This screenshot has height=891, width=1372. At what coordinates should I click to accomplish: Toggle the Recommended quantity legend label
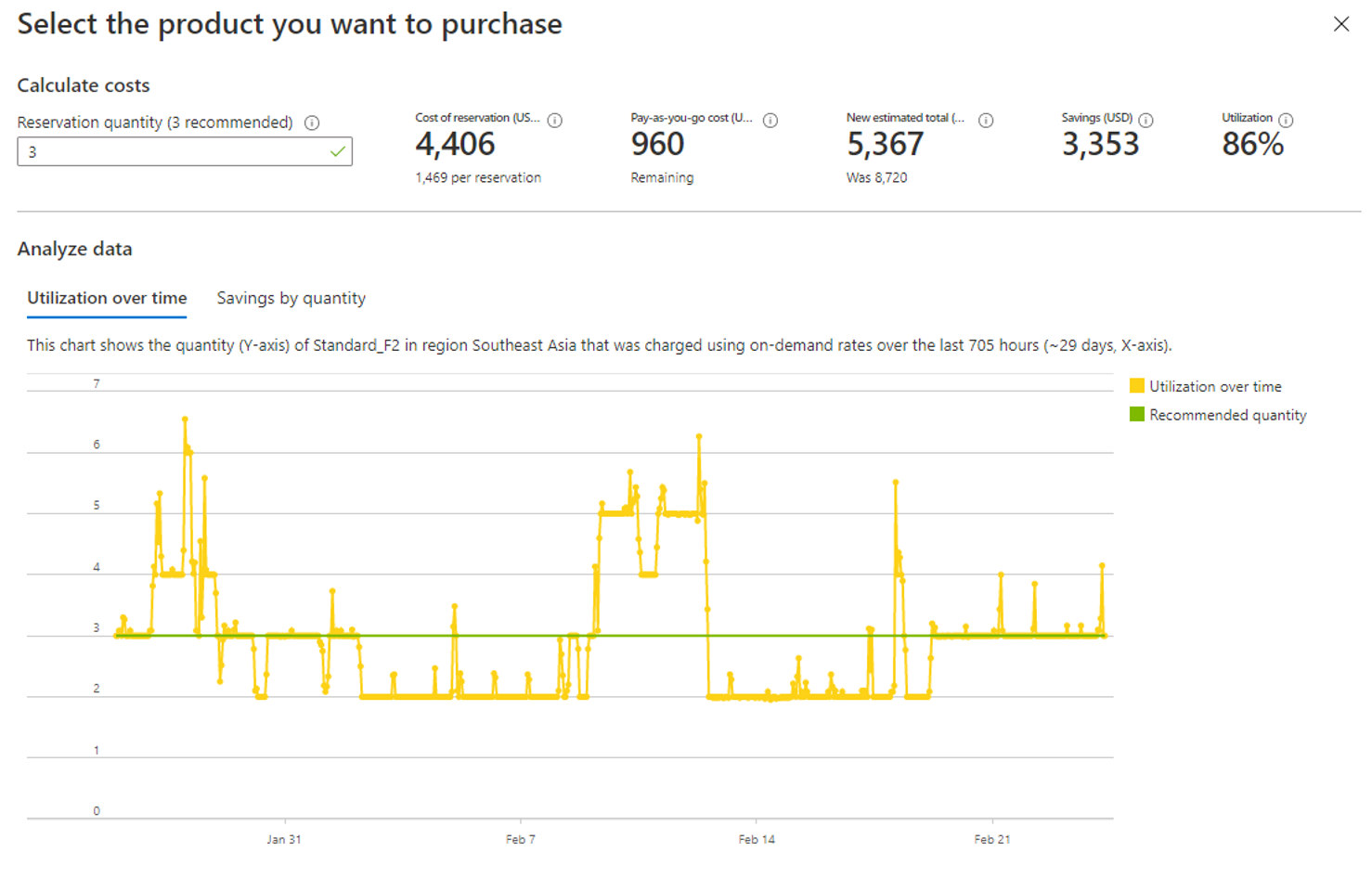pos(1227,415)
